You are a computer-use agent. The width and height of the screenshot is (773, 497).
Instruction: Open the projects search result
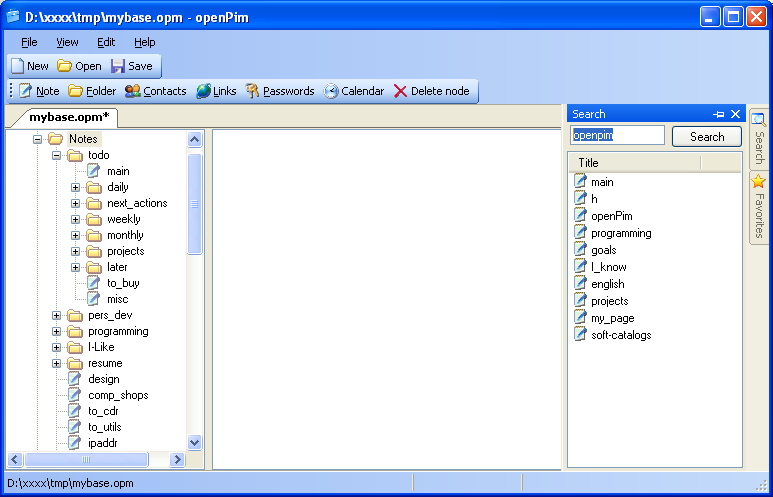click(x=610, y=301)
